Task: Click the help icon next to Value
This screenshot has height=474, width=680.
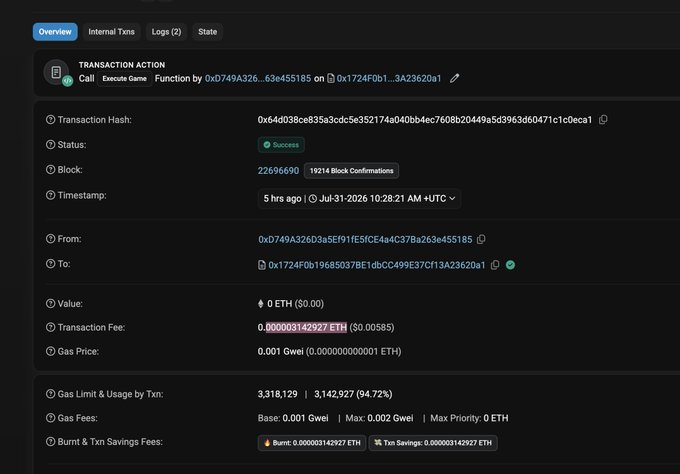Action: [x=50, y=304]
